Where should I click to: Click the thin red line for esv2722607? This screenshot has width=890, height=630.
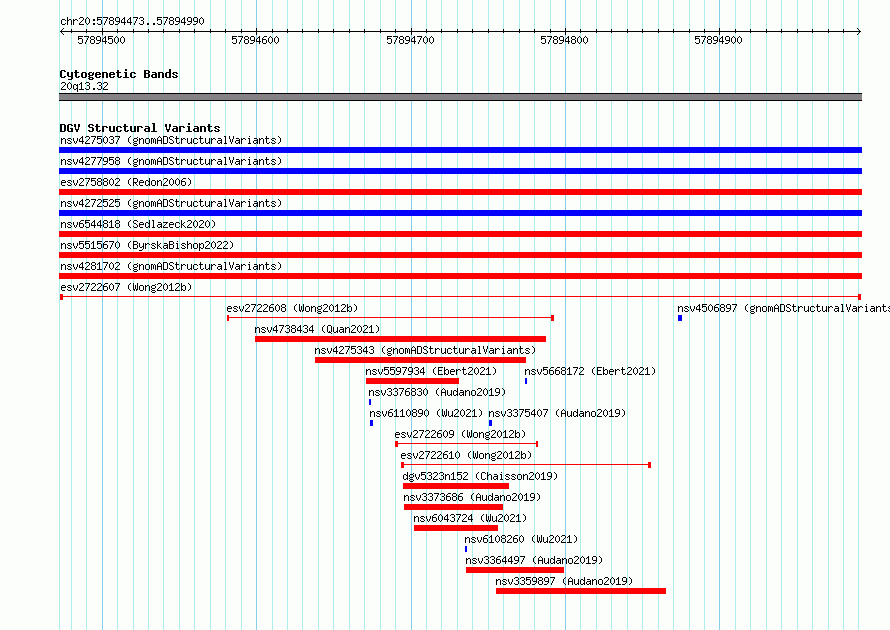pyautogui.click(x=460, y=297)
